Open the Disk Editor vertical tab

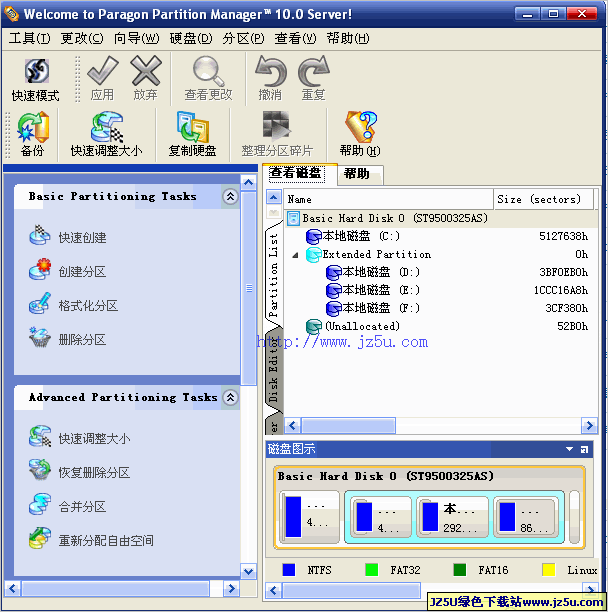tap(274, 370)
